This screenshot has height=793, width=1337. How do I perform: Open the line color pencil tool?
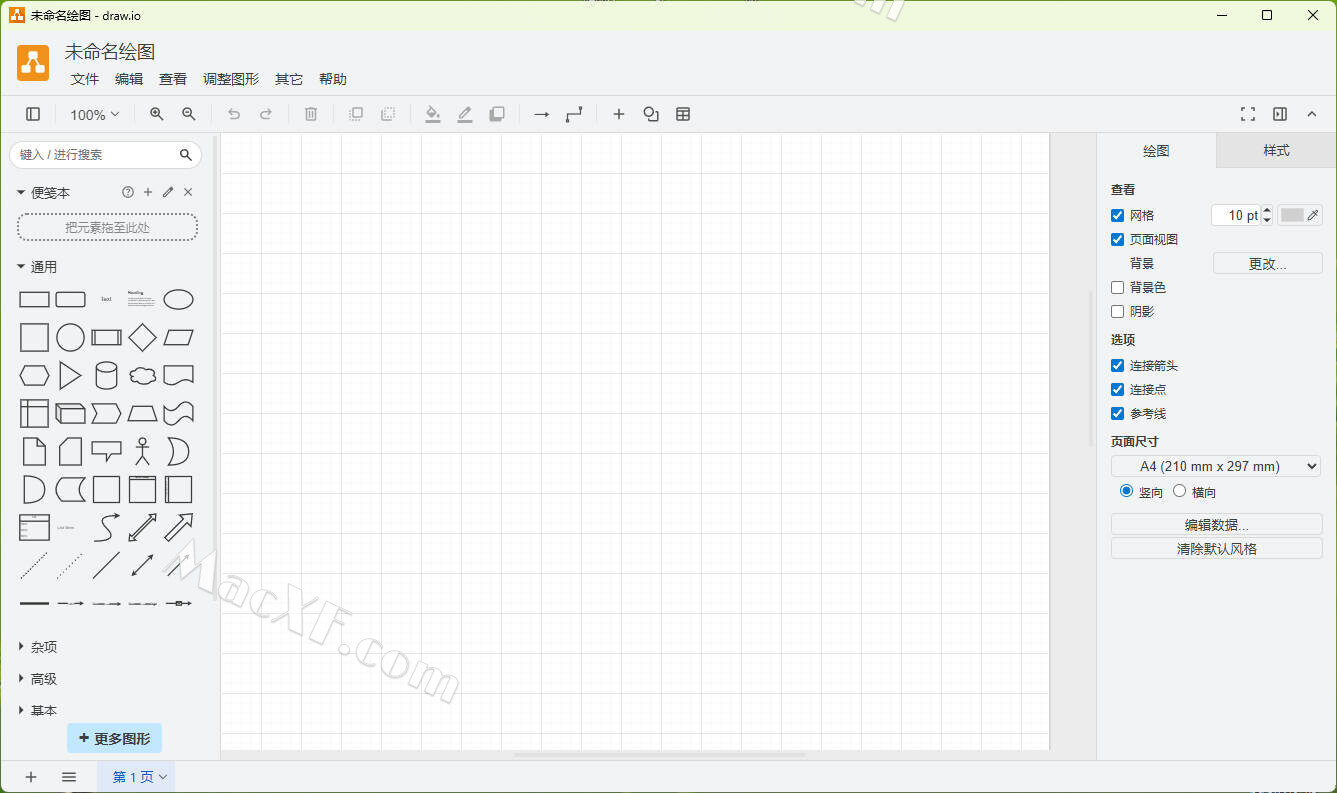point(465,114)
